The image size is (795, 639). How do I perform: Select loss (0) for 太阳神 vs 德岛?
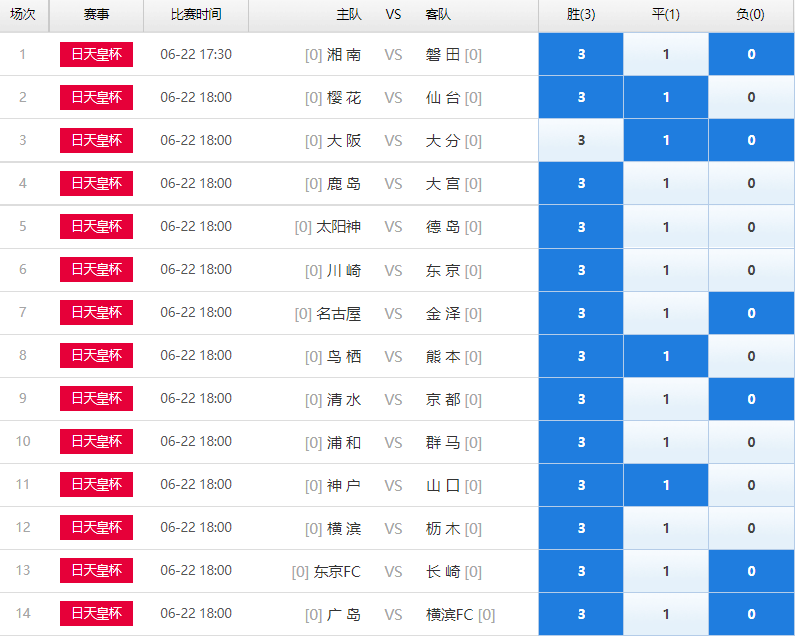[751, 227]
